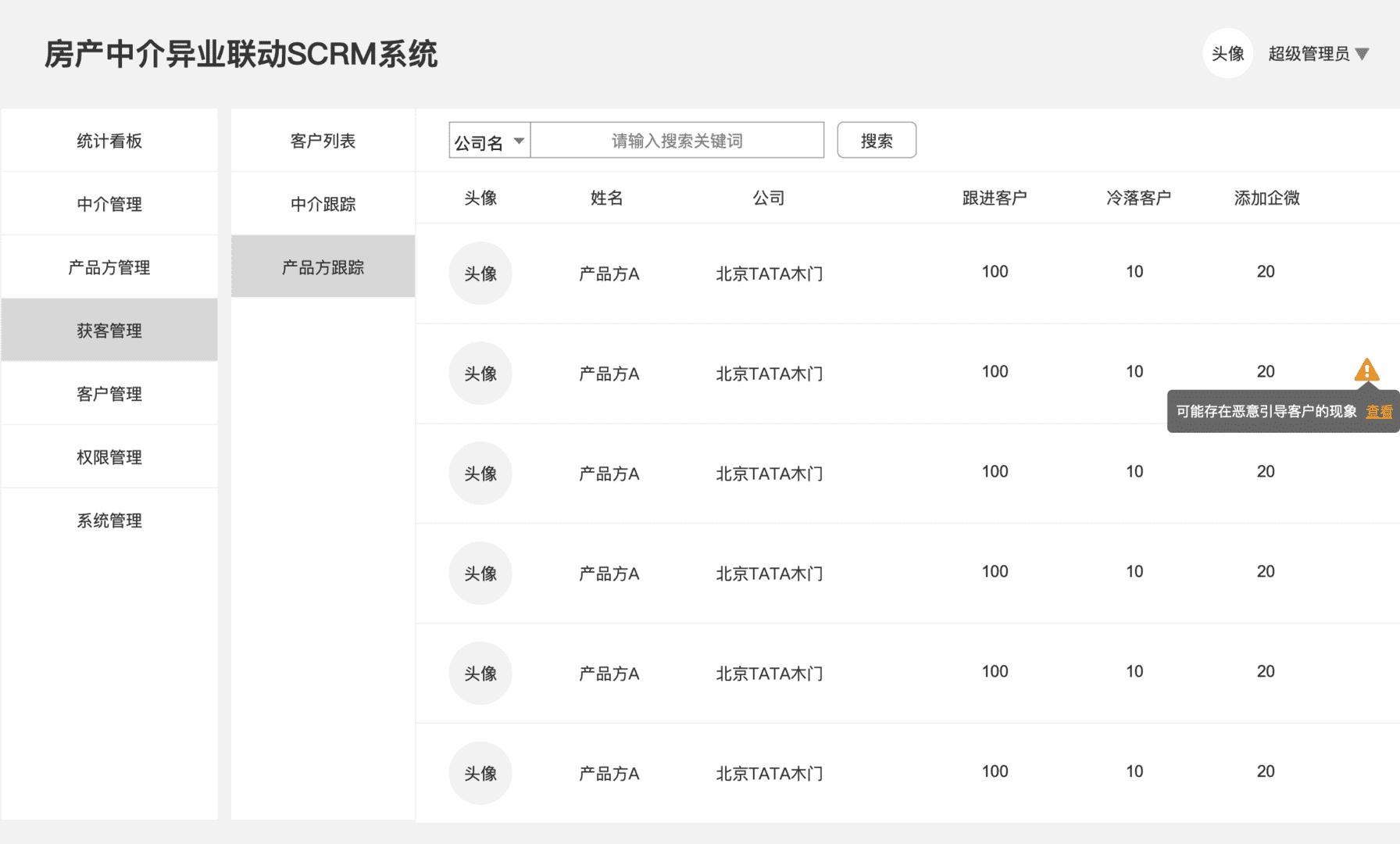Open 中介管理 in the sidebar
The image size is (1400, 844).
point(109,204)
